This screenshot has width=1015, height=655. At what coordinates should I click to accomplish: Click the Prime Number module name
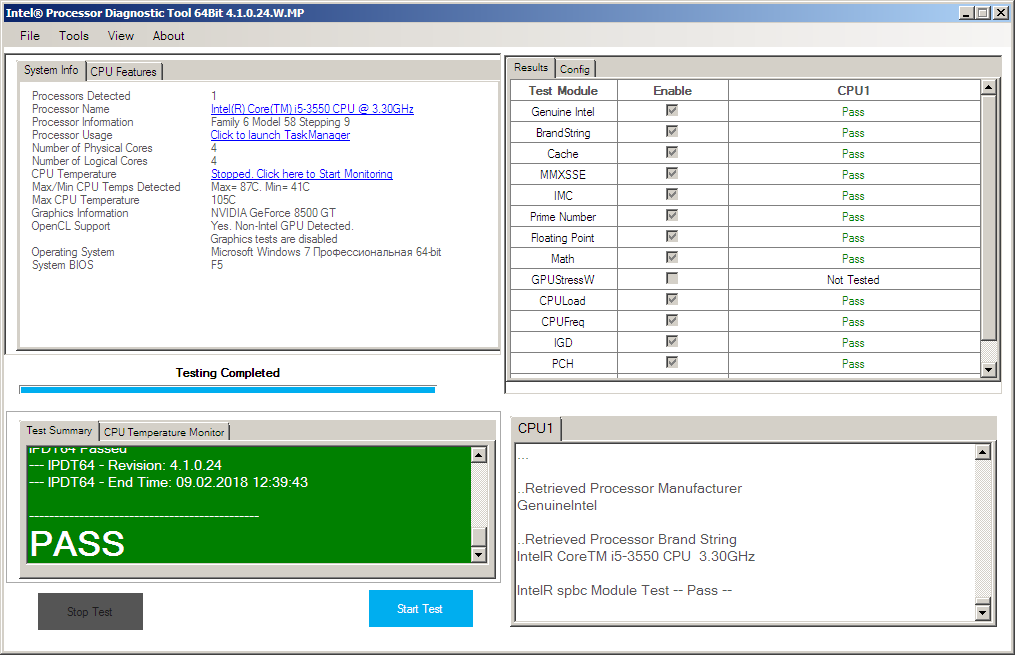563,217
